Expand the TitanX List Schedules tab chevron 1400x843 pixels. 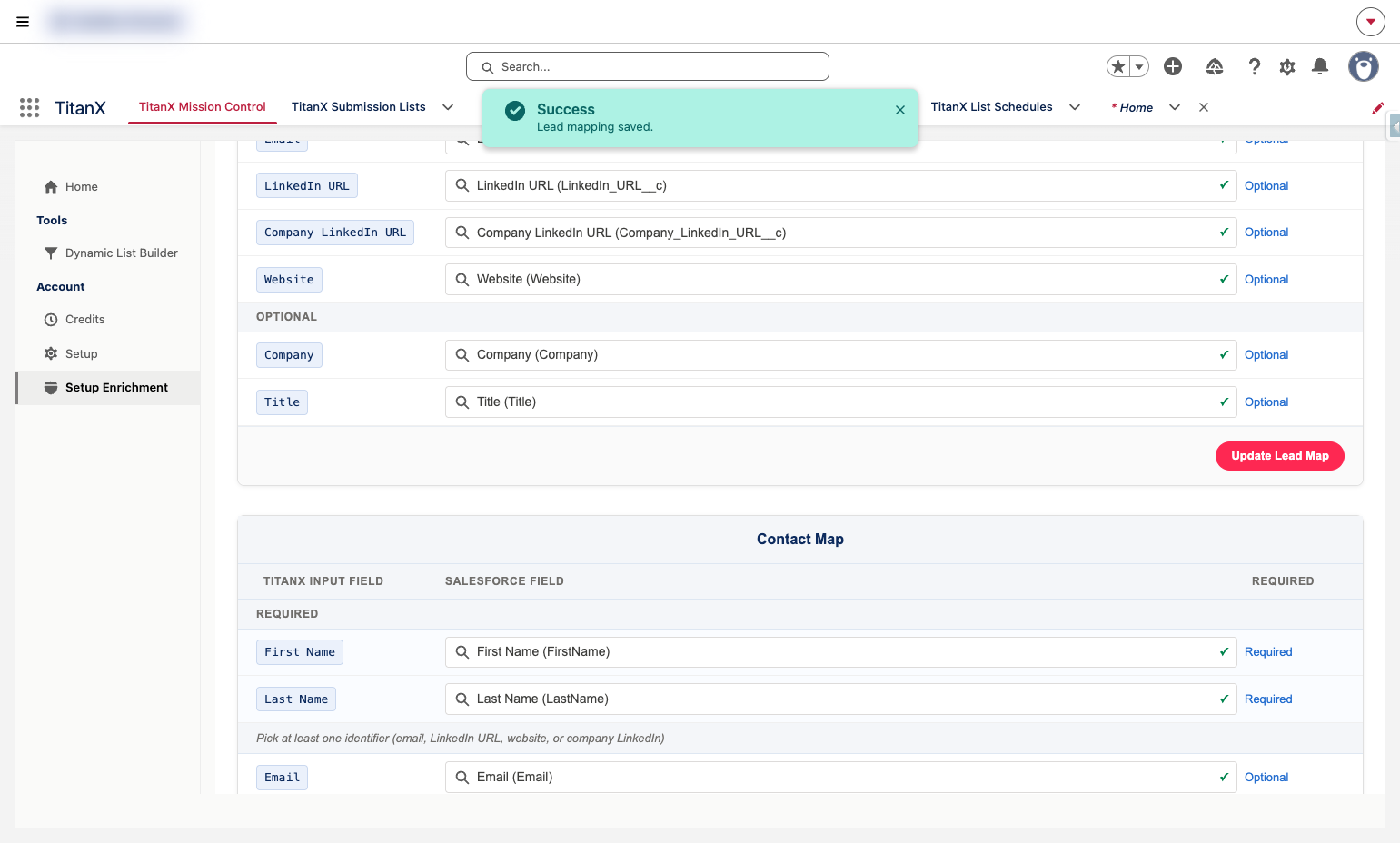(x=1075, y=107)
